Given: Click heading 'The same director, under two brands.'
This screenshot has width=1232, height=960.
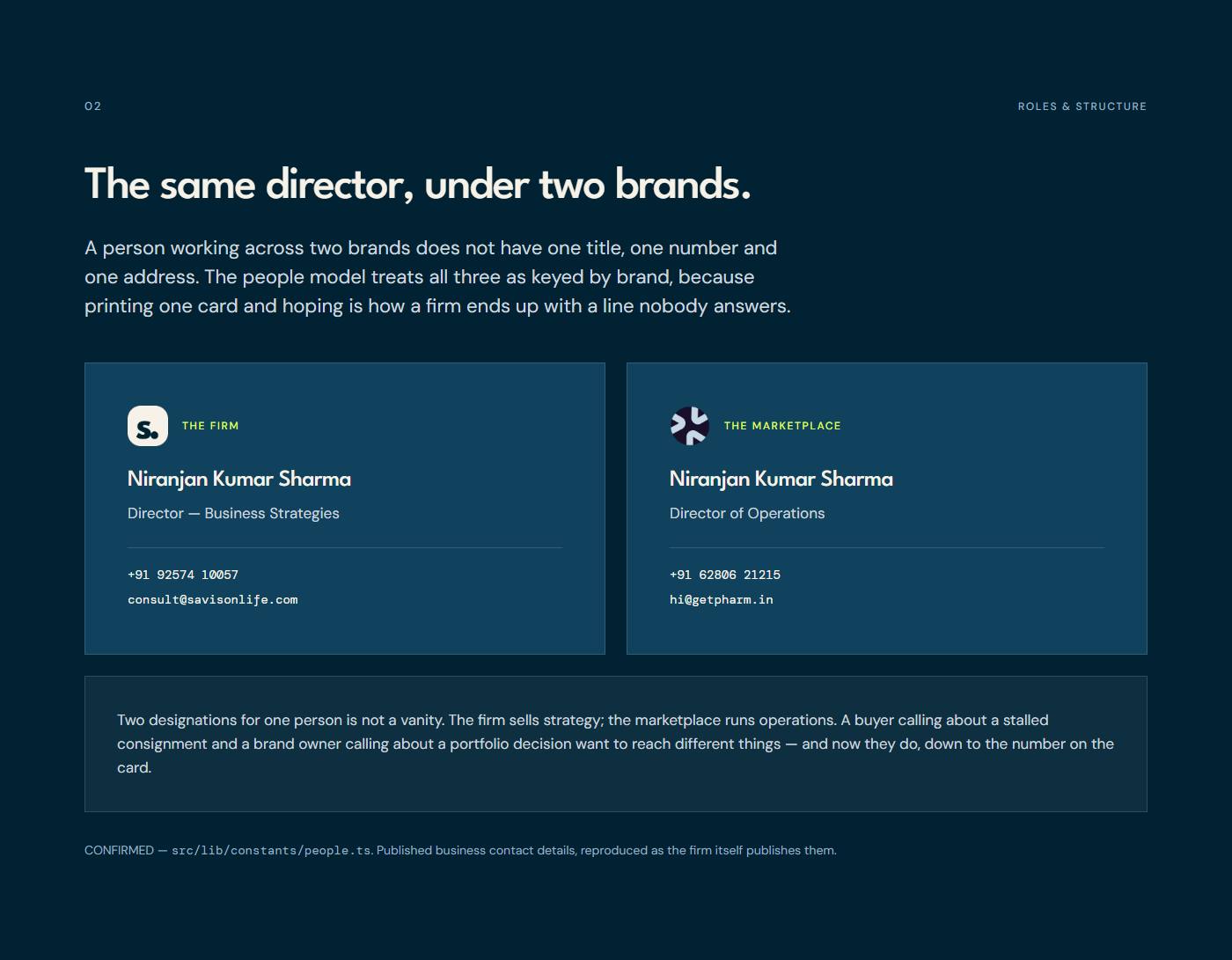Looking at the screenshot, I should pyautogui.click(x=418, y=185).
